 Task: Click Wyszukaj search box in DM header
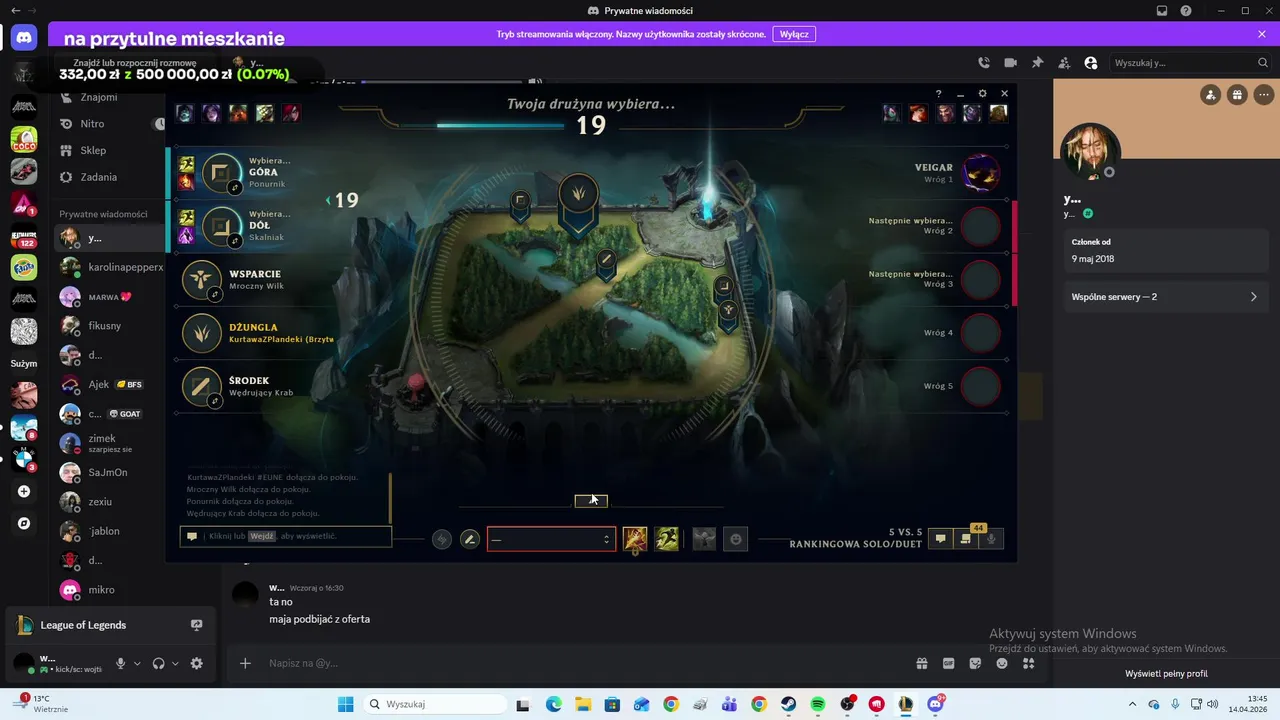(1191, 63)
